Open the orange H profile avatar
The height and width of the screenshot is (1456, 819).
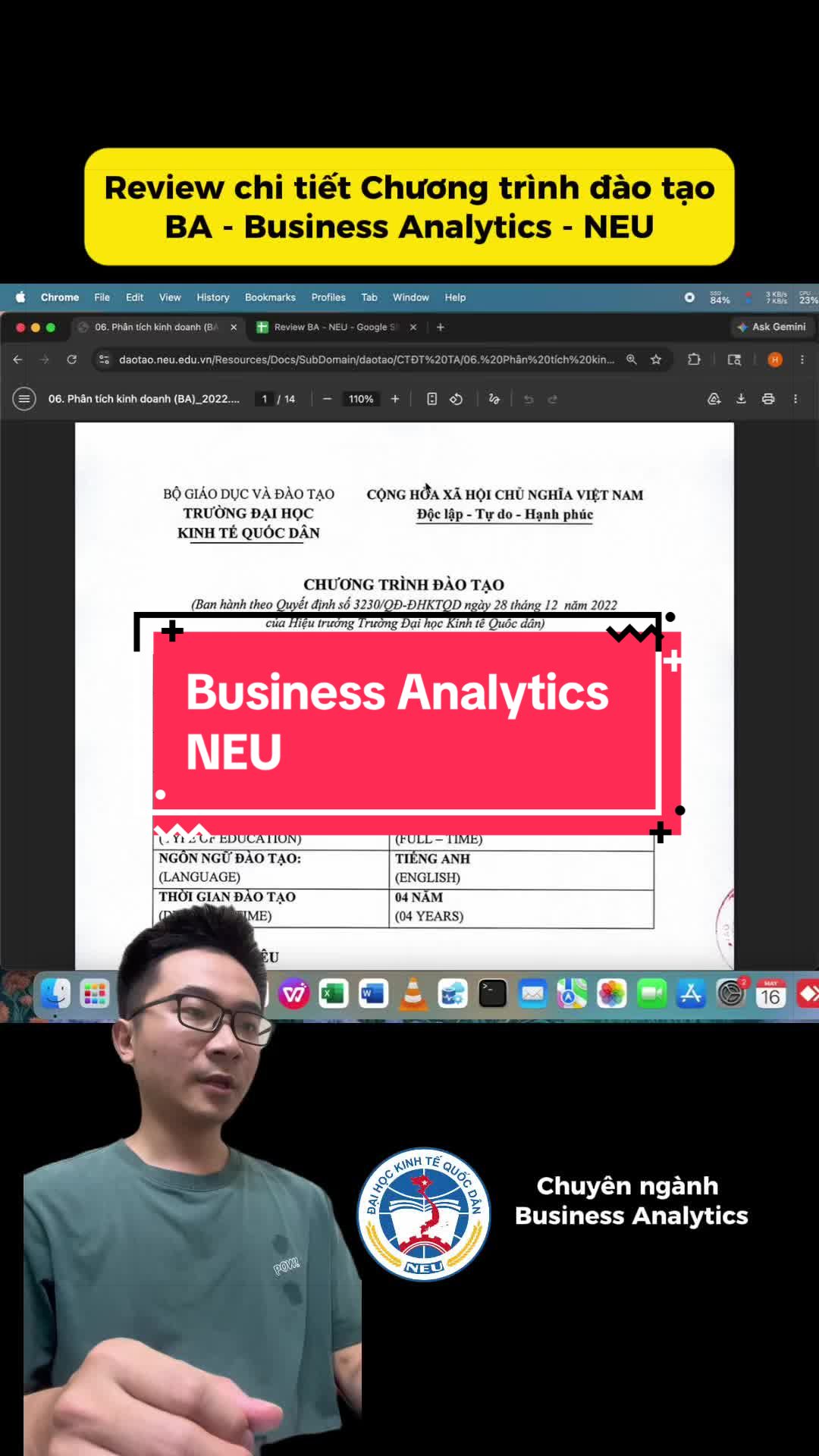[x=774, y=359]
